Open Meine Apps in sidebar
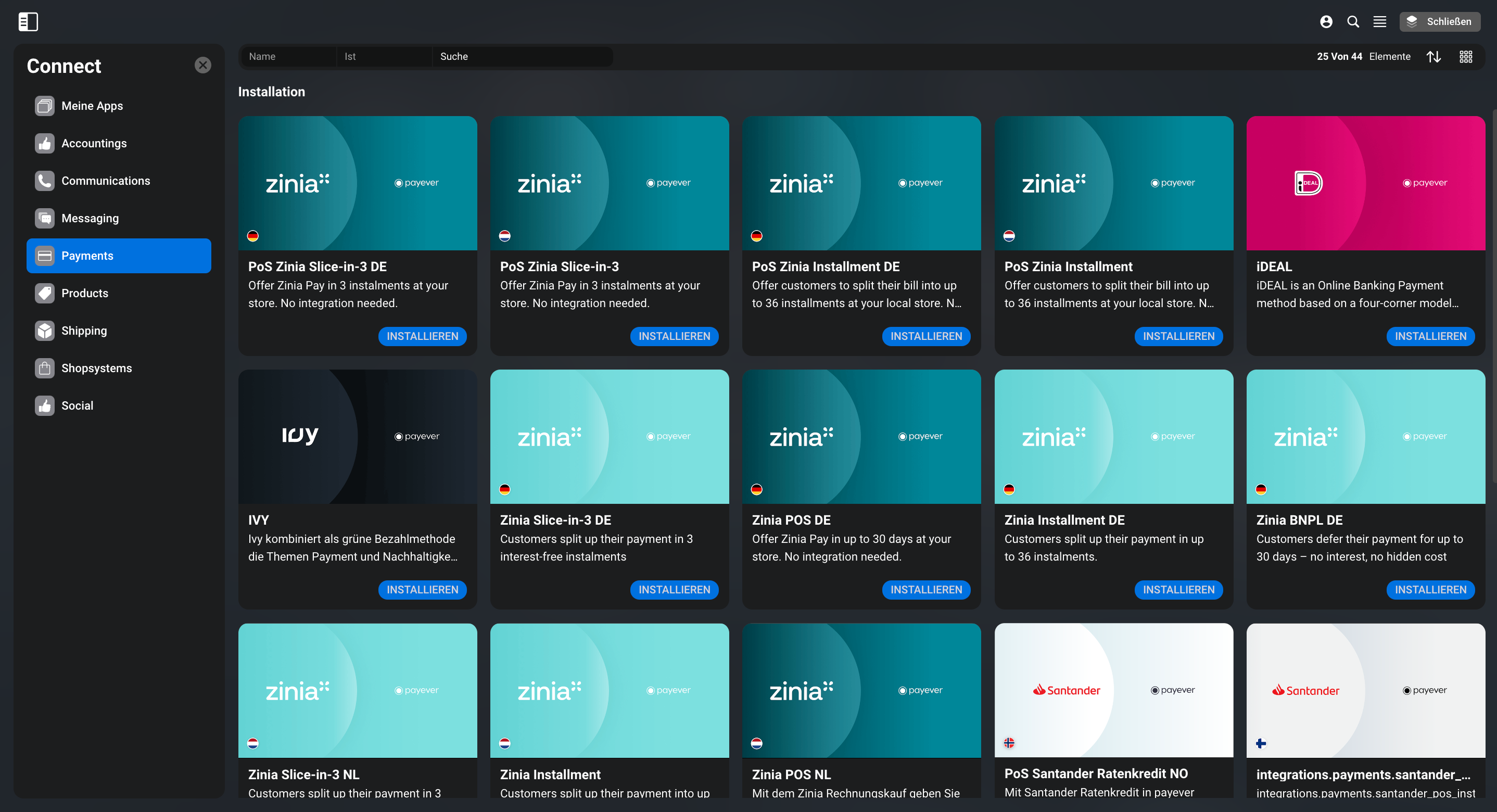The image size is (1497, 812). point(119,106)
